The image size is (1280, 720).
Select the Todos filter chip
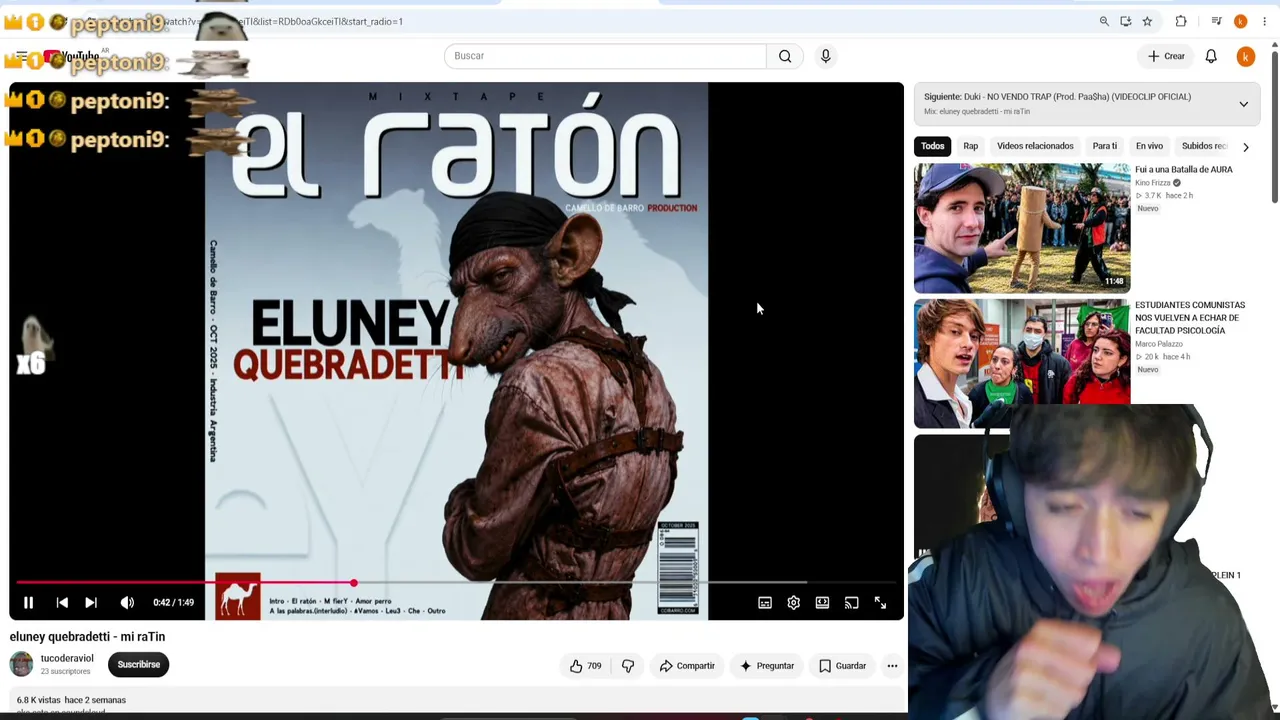932,146
